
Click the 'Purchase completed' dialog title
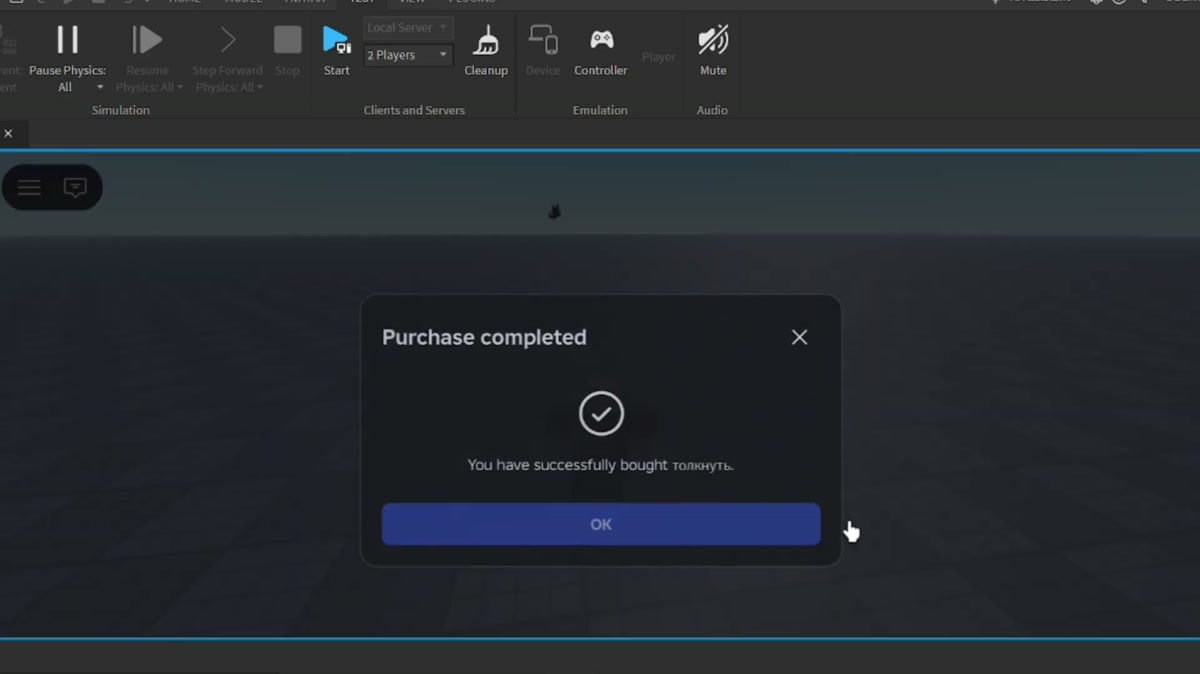[x=484, y=337]
